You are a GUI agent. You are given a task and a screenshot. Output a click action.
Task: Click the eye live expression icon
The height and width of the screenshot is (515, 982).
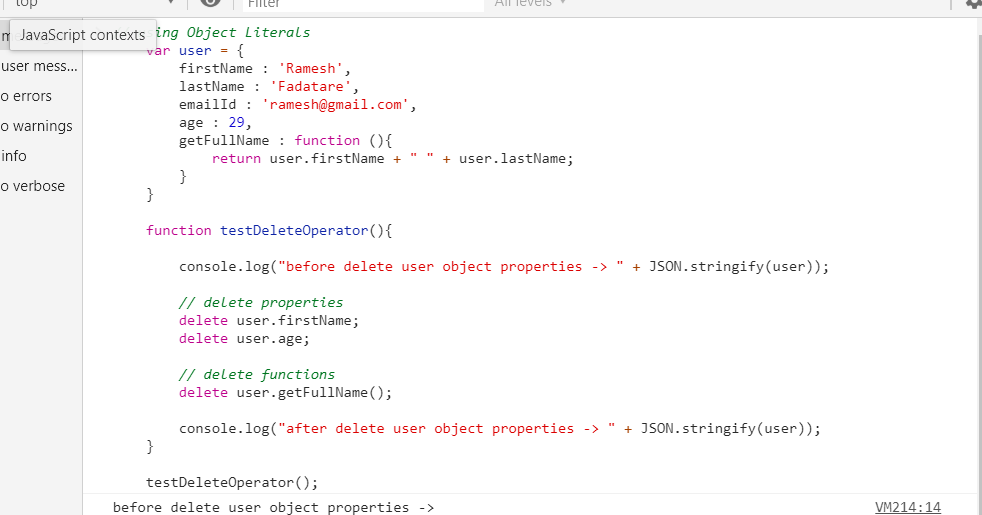pyautogui.click(x=210, y=2)
